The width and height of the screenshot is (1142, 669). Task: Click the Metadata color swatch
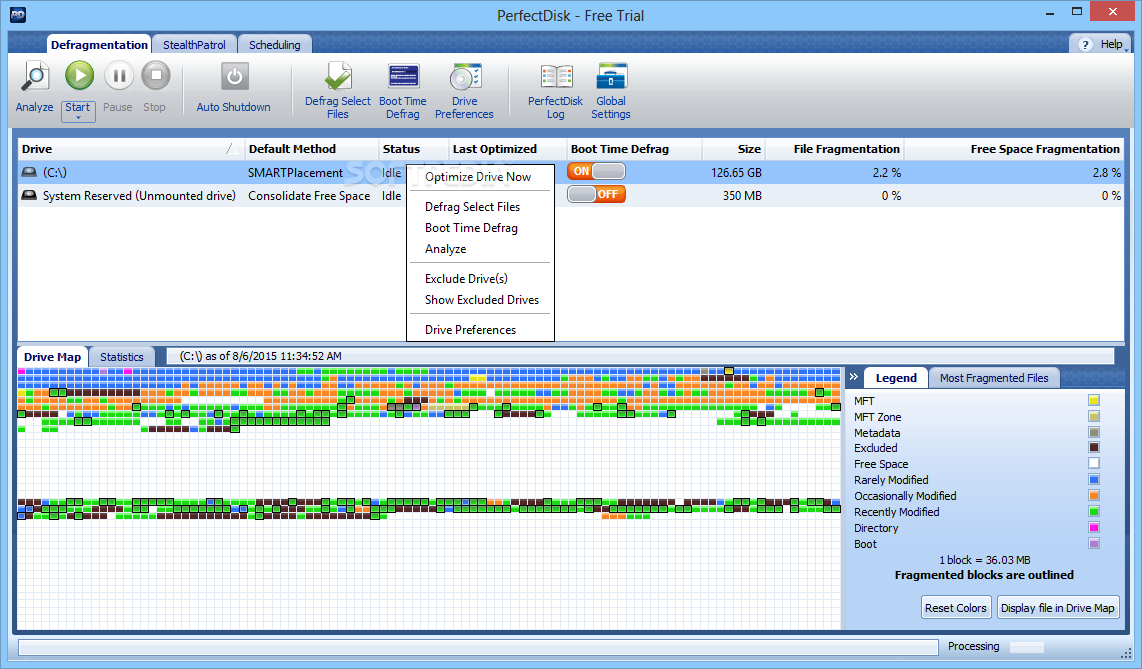(1094, 432)
